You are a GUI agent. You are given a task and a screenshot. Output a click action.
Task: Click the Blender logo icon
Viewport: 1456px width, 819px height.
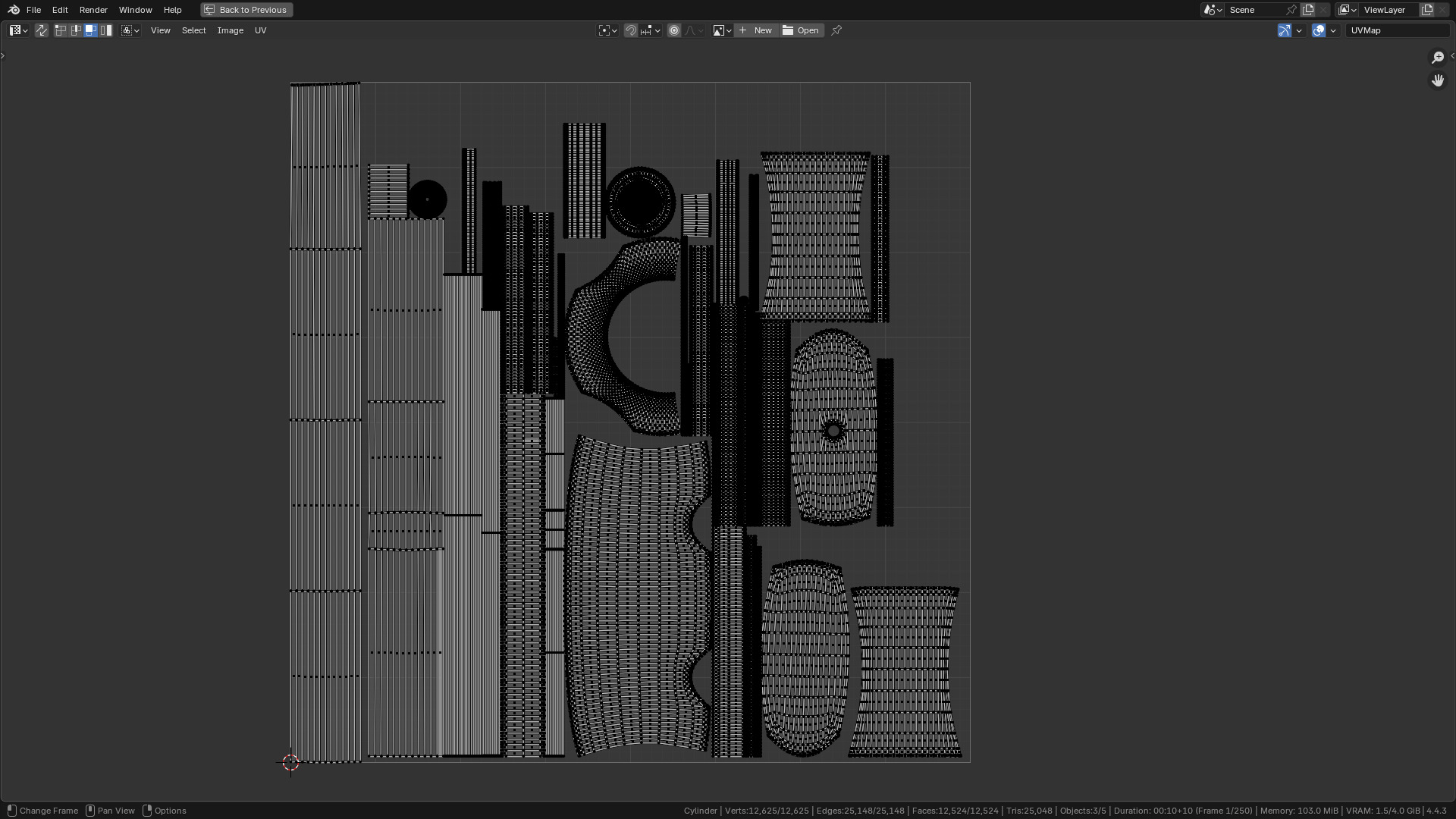click(14, 10)
